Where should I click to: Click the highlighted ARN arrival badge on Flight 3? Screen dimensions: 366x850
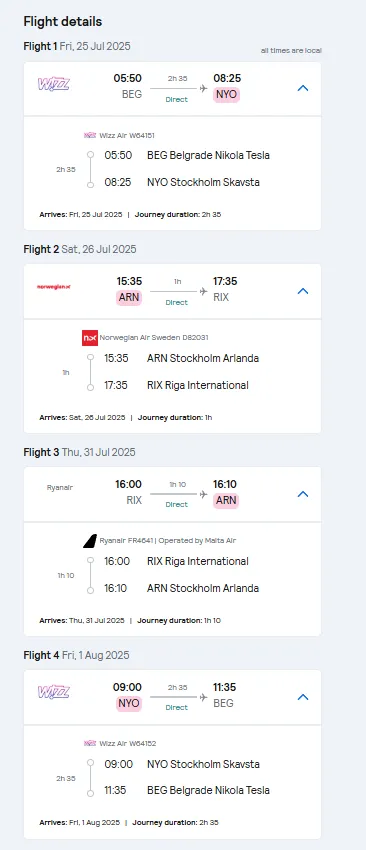point(226,500)
